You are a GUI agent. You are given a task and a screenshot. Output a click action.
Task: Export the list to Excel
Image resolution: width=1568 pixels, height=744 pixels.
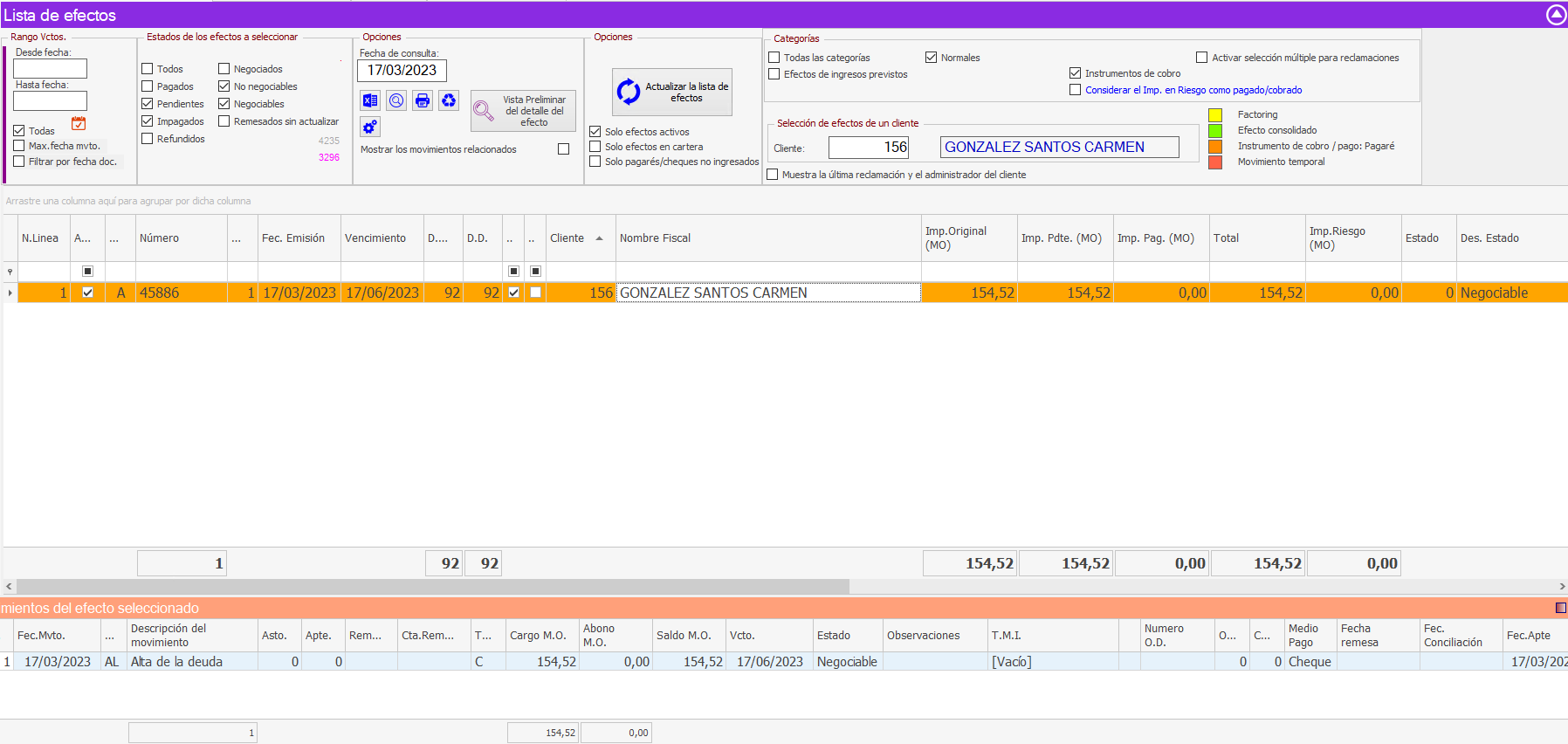point(370,100)
